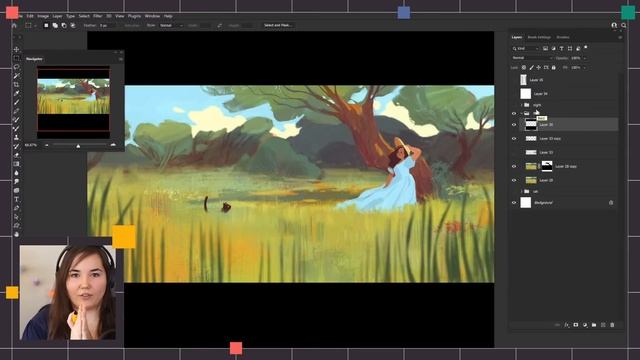This screenshot has width=640, height=360.
Task: Hide Layer 33 copy via eye icon
Action: [514, 138]
